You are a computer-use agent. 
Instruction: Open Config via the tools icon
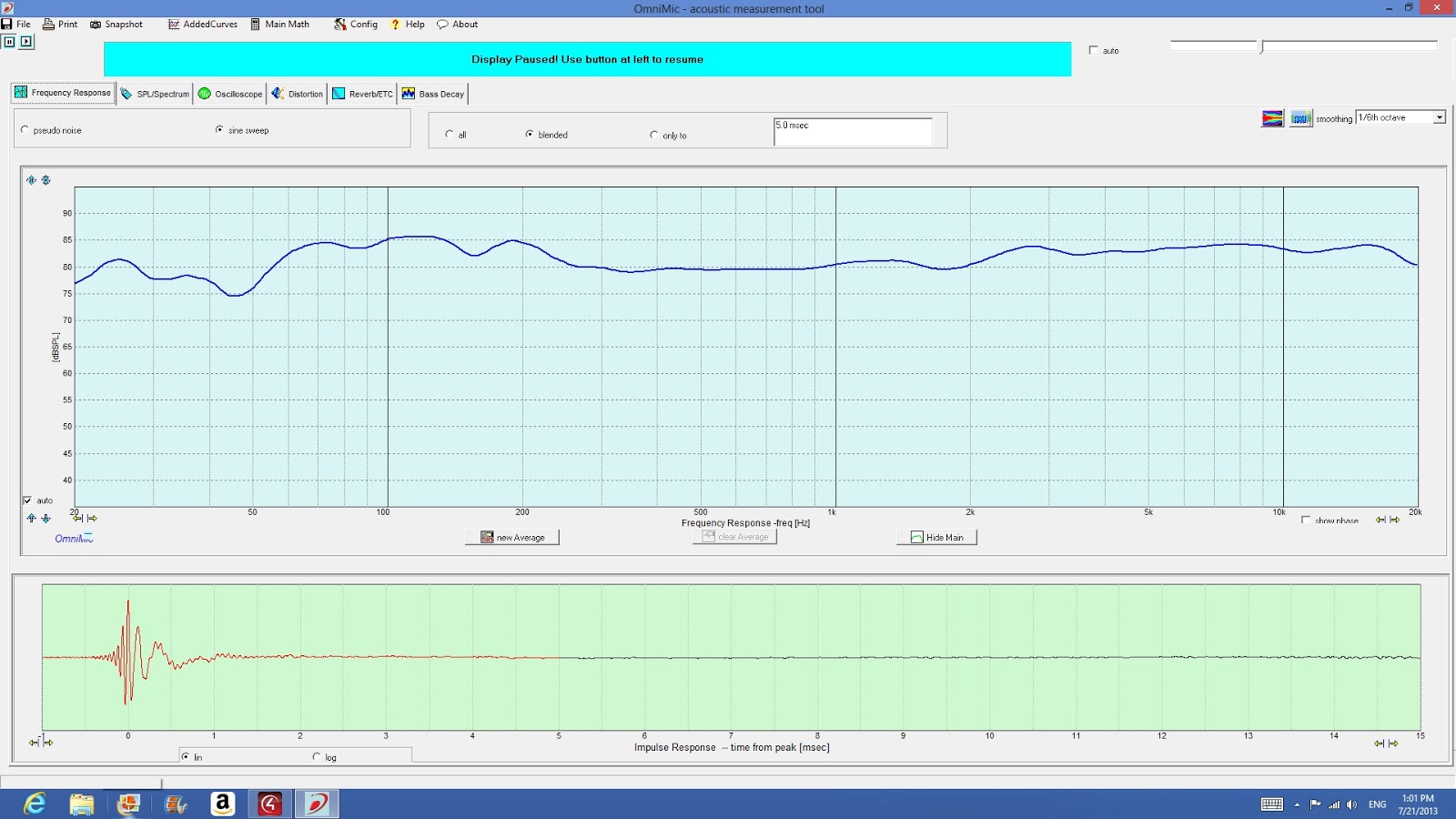(340, 25)
